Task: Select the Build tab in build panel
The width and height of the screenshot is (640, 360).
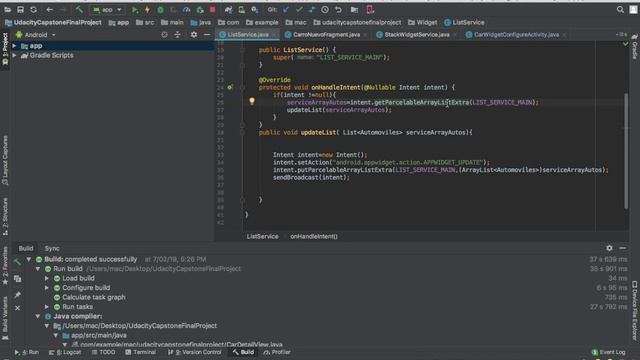Action: (x=26, y=248)
